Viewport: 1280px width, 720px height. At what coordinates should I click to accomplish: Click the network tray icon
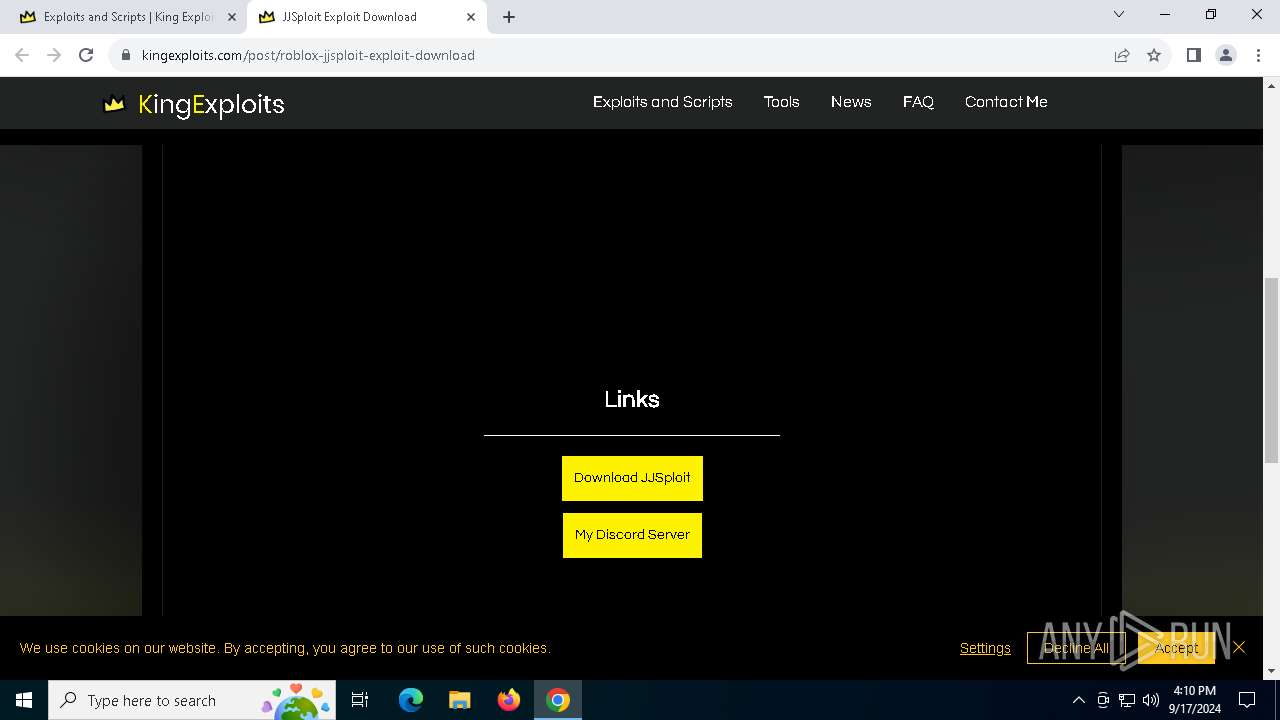click(x=1127, y=700)
